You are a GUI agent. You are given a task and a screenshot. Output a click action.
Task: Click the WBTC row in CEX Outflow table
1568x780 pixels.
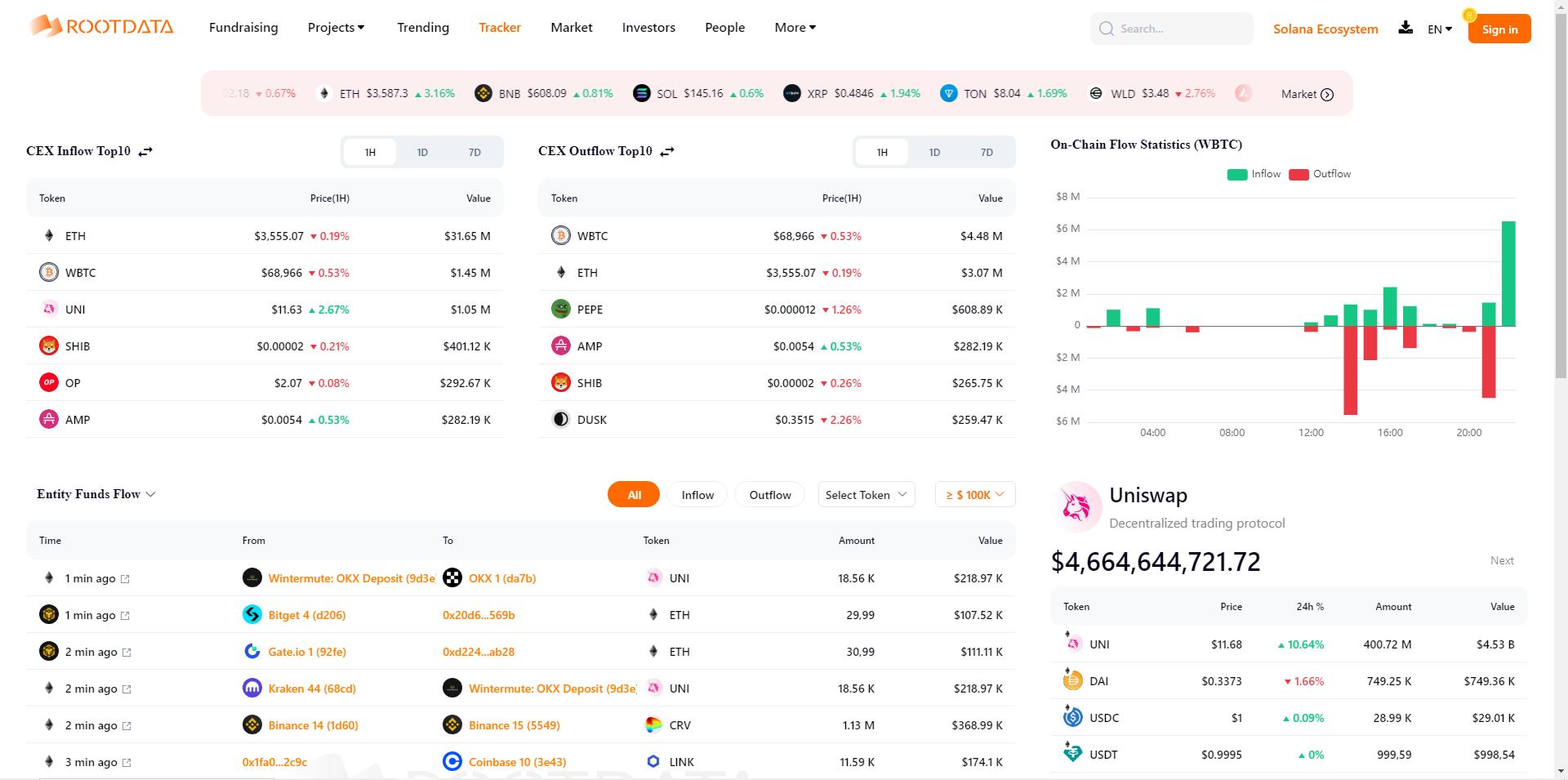pos(777,235)
